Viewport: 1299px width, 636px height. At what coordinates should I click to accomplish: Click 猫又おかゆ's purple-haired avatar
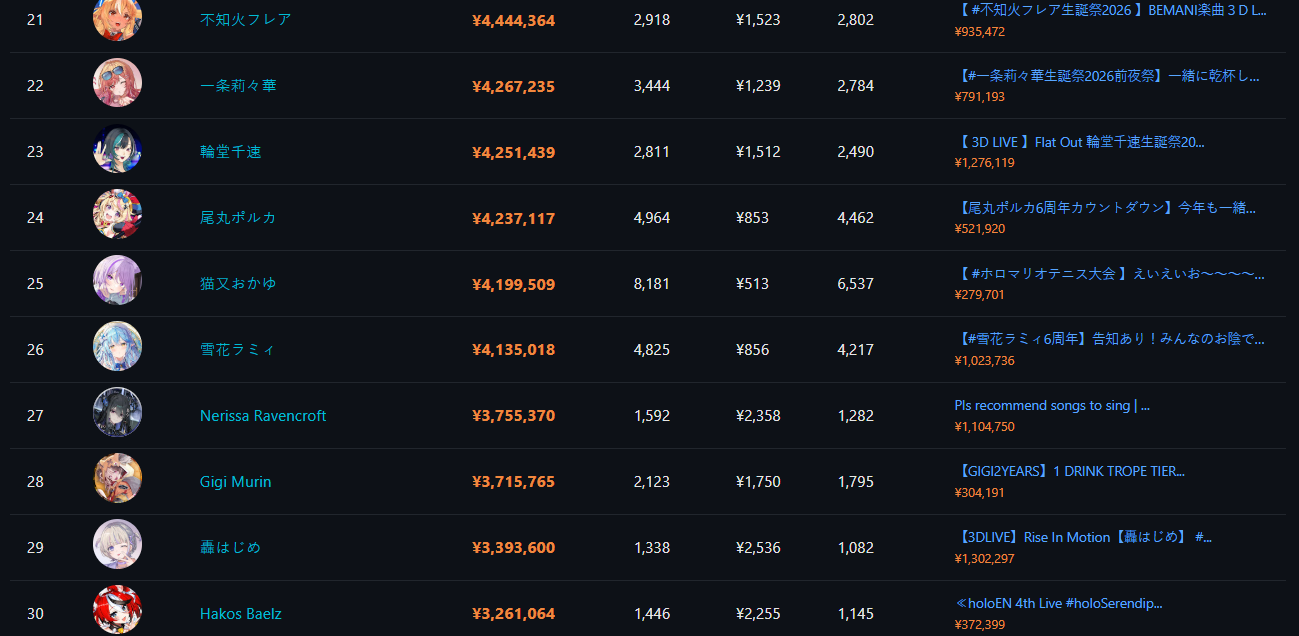(117, 282)
